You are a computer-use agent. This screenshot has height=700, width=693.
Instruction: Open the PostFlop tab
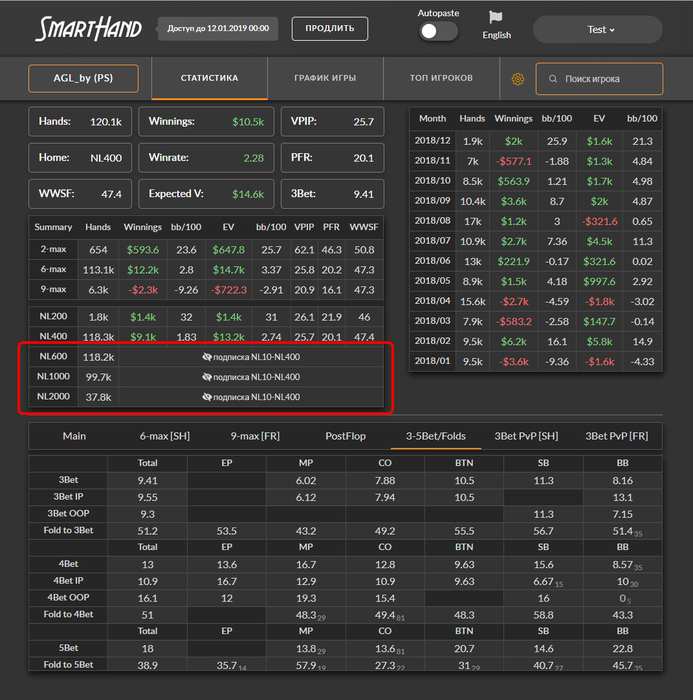pos(346,436)
